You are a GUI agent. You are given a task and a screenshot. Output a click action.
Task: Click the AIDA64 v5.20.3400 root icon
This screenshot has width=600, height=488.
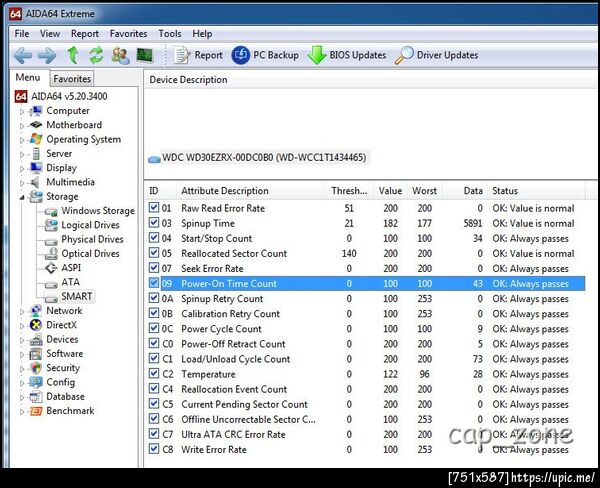[x=21, y=96]
